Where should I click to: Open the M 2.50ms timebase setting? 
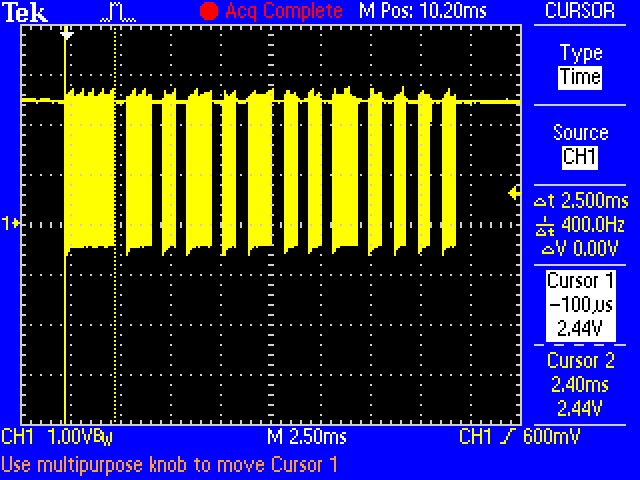point(306,438)
